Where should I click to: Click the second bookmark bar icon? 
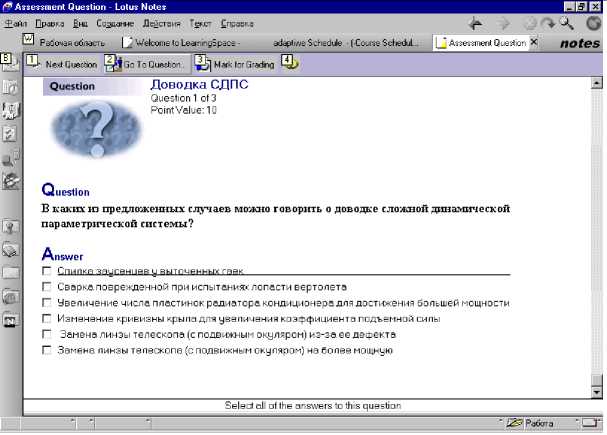tap(10, 87)
